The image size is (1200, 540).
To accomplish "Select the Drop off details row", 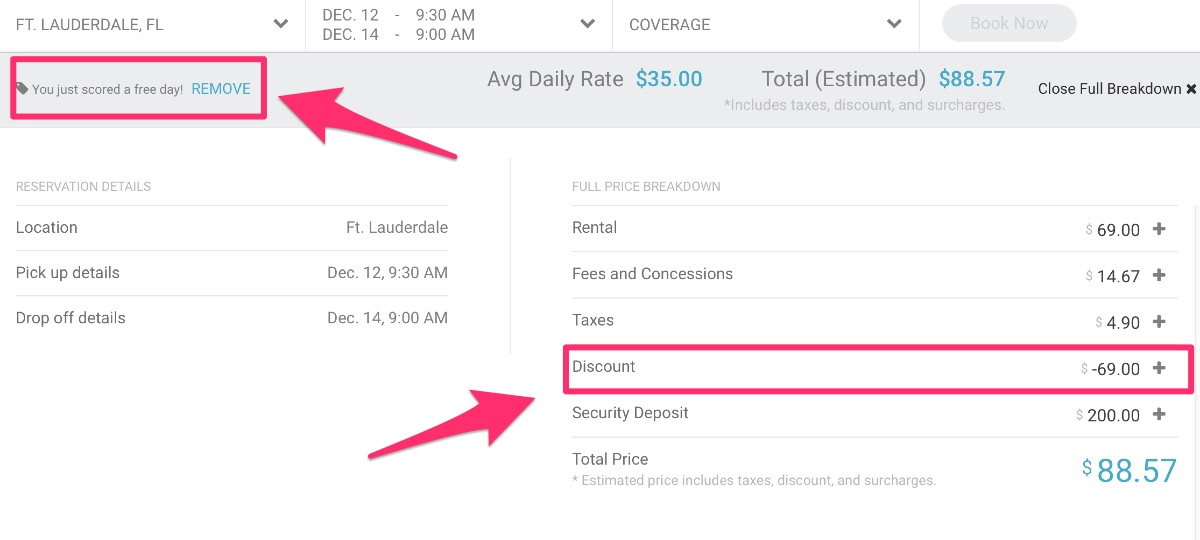I will click(232, 318).
